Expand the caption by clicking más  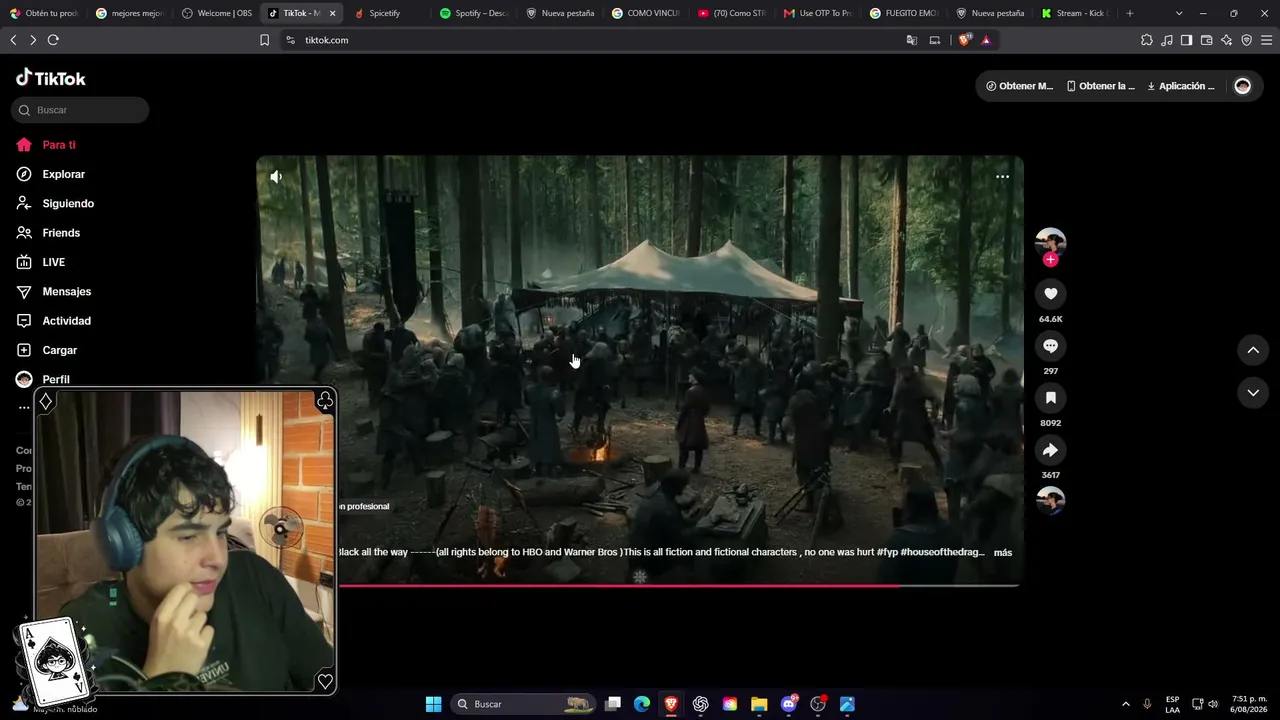(1003, 552)
